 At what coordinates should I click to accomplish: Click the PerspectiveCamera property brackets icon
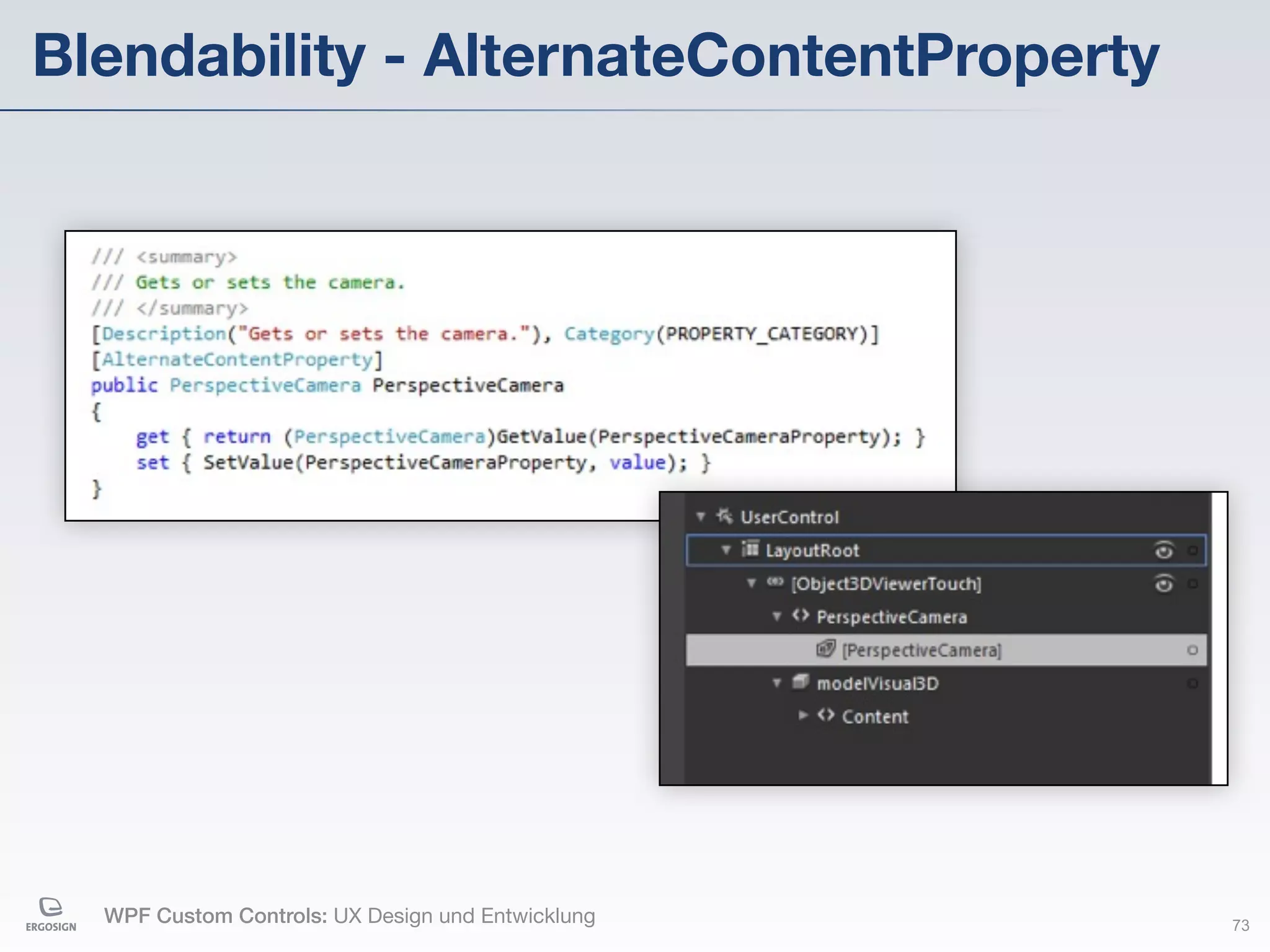pyautogui.click(x=801, y=615)
